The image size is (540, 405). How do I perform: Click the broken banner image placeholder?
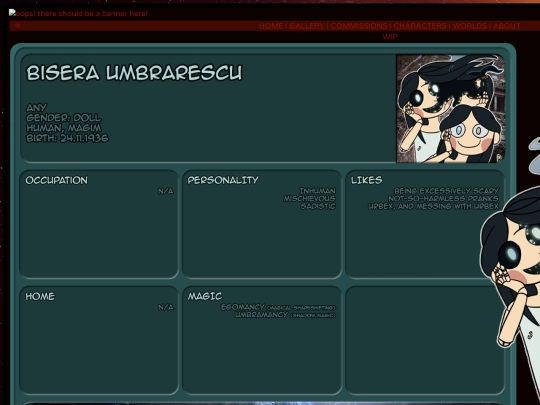point(78,13)
